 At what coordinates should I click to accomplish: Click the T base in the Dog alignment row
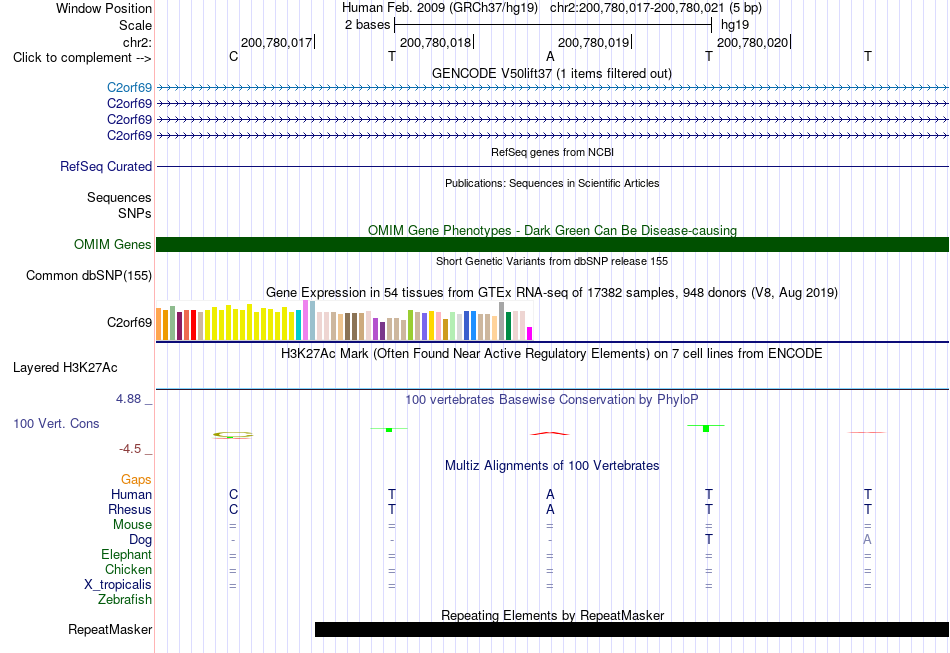click(709, 539)
